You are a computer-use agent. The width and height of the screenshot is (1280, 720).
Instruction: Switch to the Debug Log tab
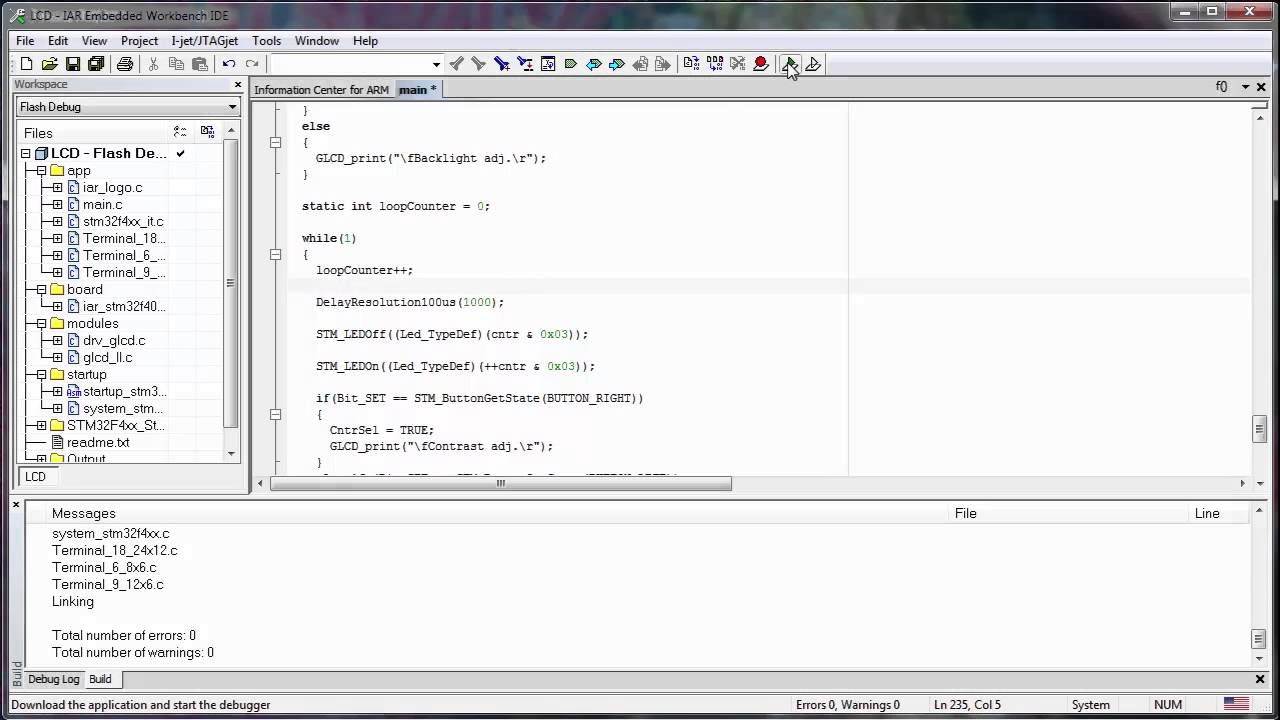53,679
